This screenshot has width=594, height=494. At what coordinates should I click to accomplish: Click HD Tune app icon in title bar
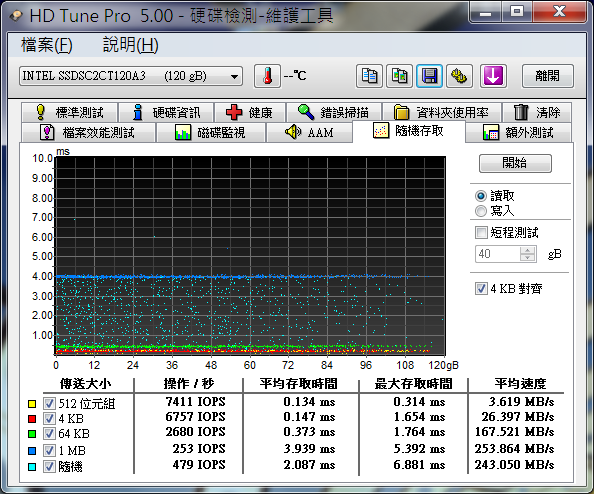[x=16, y=15]
